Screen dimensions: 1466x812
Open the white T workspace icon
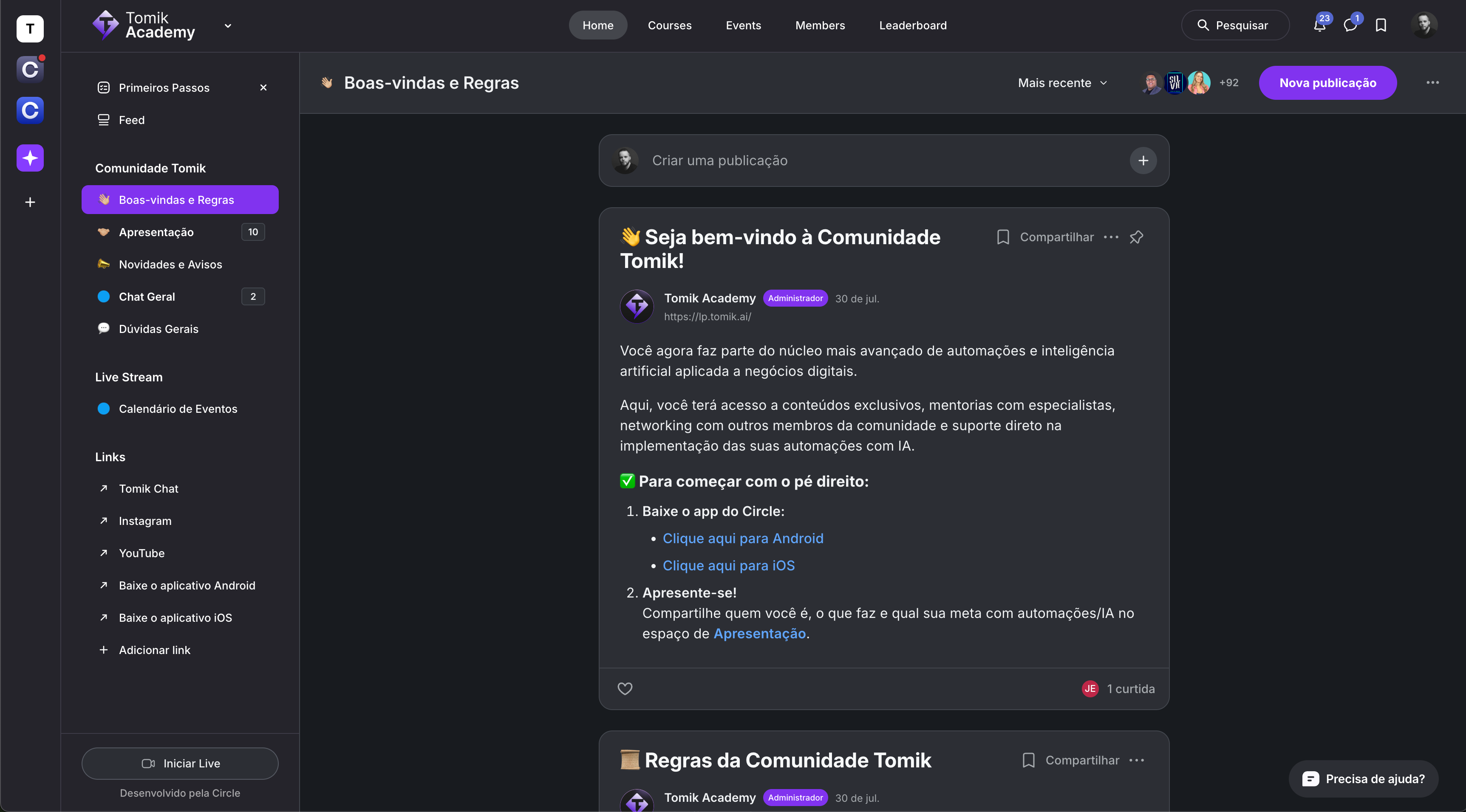tap(30, 28)
